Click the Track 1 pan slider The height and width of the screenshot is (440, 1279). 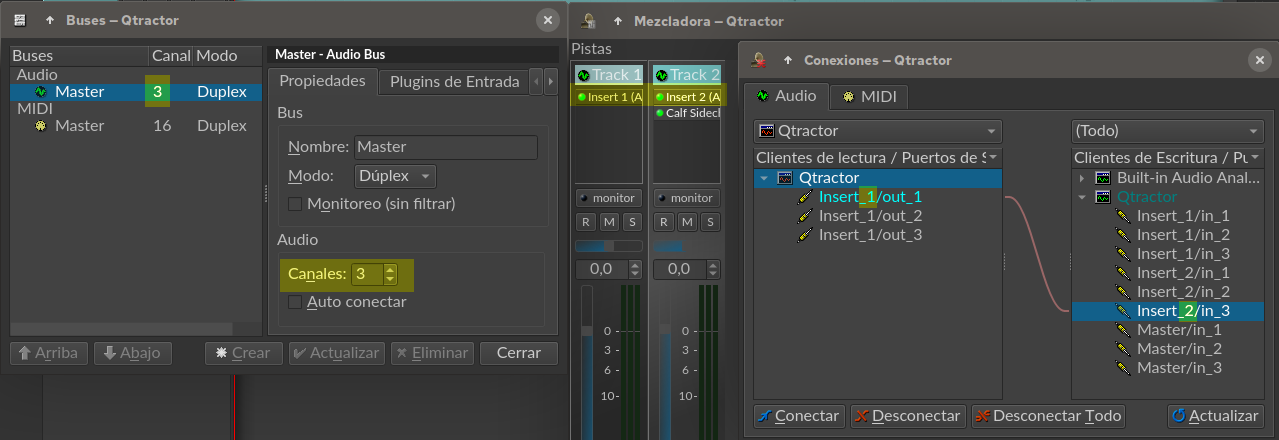609,245
